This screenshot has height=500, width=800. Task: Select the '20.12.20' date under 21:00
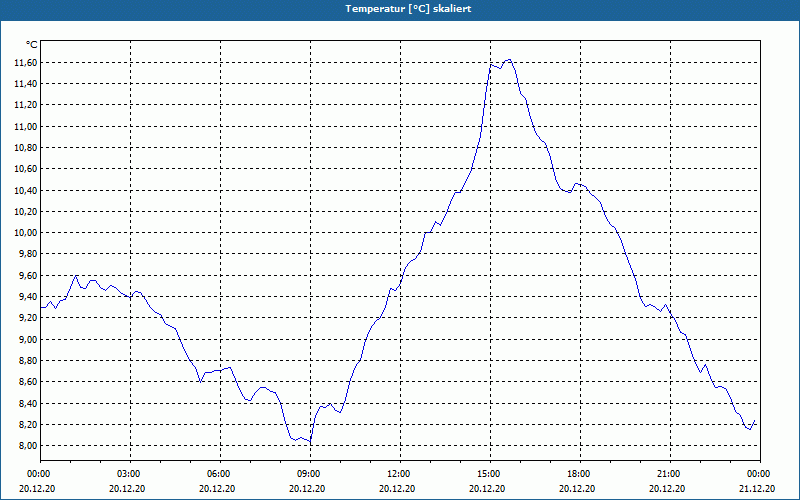click(x=667, y=488)
